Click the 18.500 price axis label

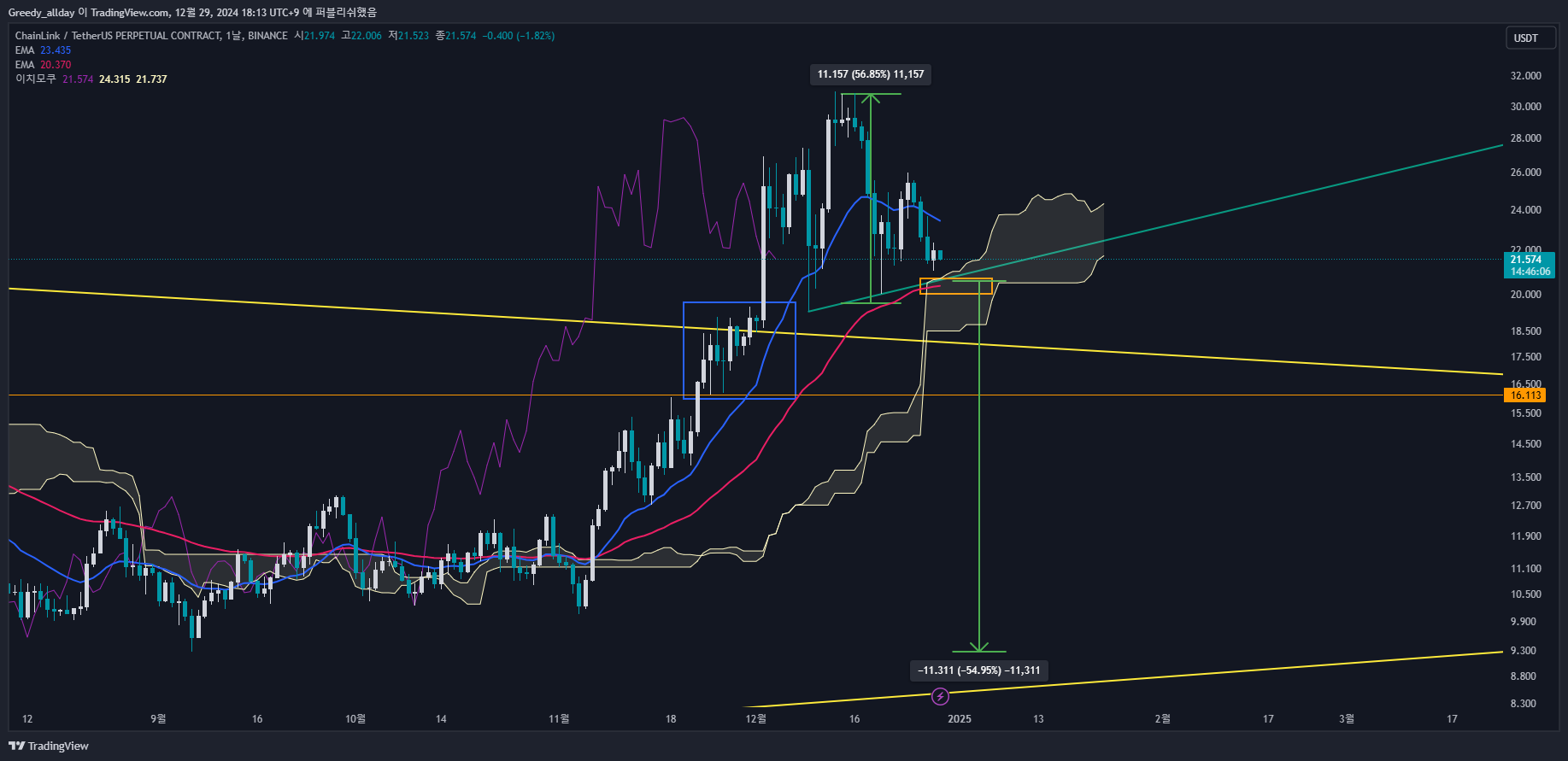(x=1526, y=331)
